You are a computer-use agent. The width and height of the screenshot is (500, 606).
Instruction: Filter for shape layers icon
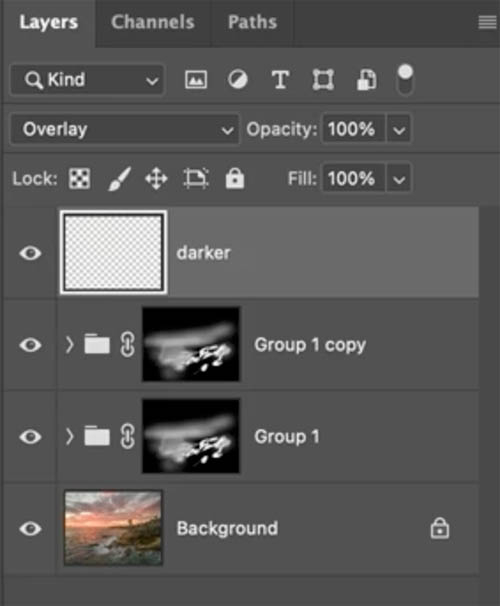[x=323, y=80]
